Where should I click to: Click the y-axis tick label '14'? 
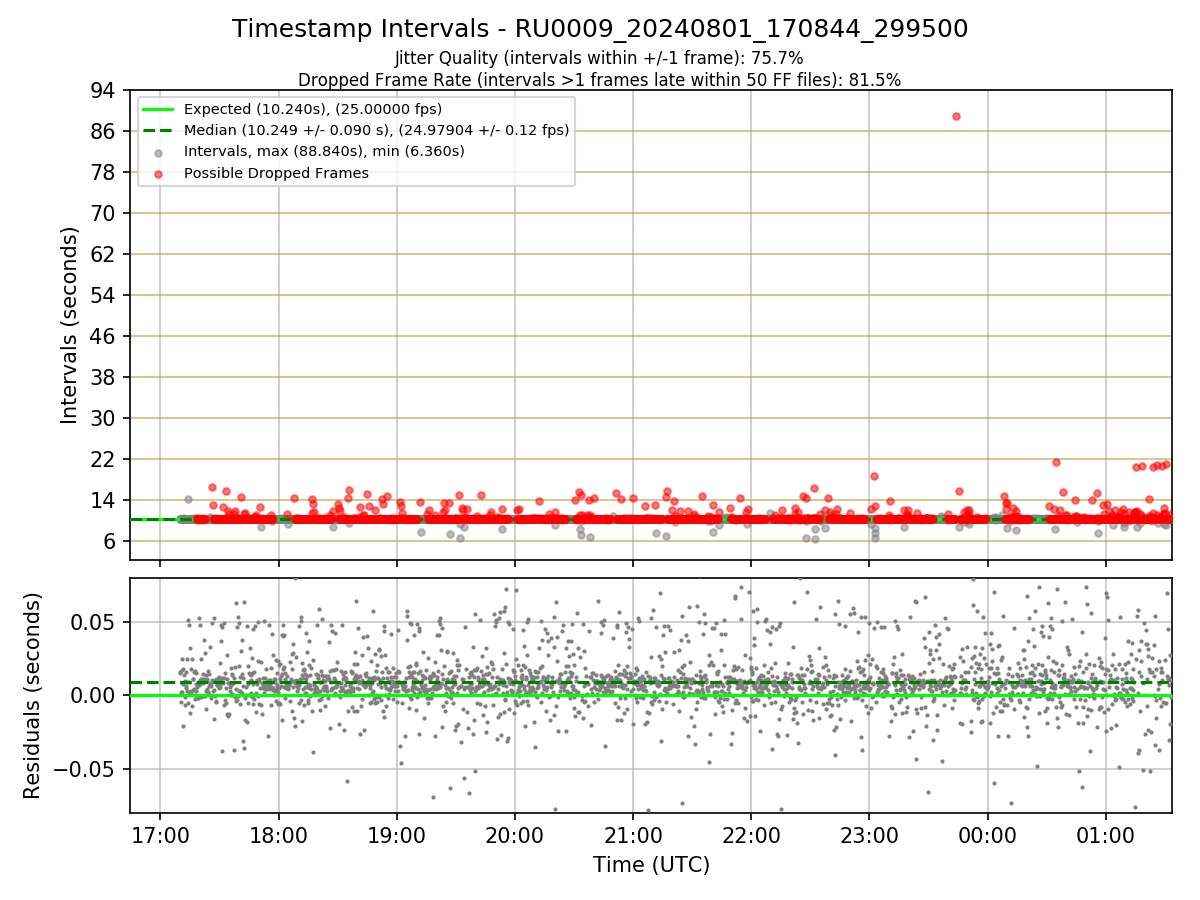[103, 500]
